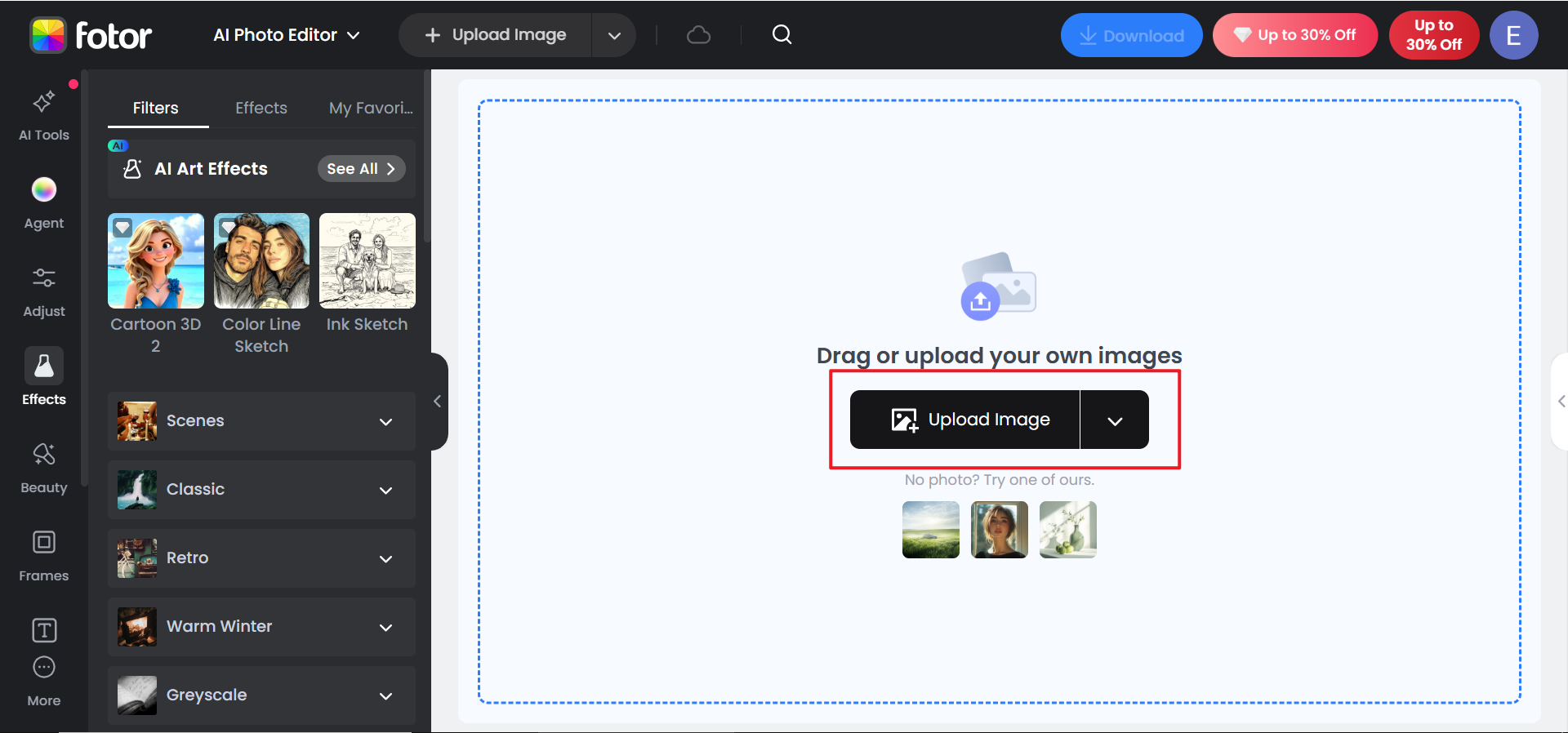Switch to the Effects tab
The width and height of the screenshot is (1568, 733).
pos(261,108)
